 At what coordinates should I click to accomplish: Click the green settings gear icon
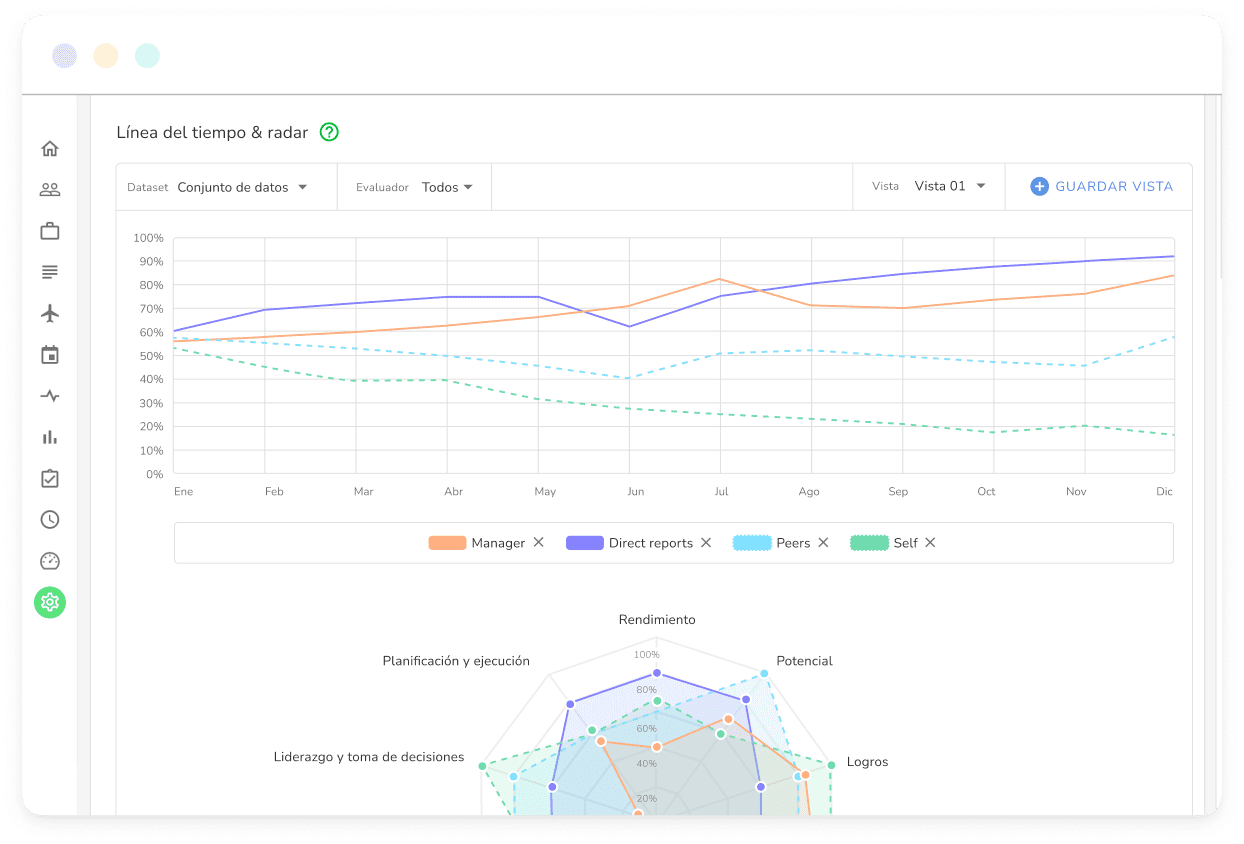50,602
